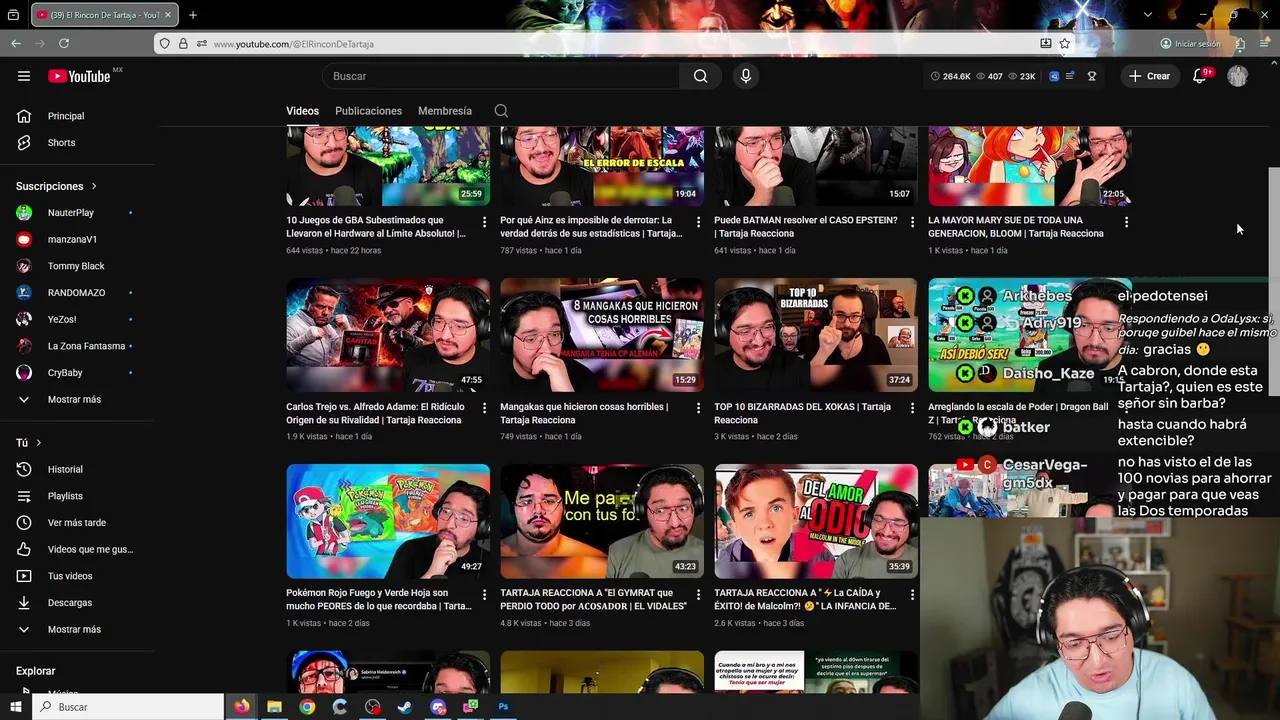Open the Explorar section heading
Viewport: 1280px width, 720px height.
click(36, 671)
